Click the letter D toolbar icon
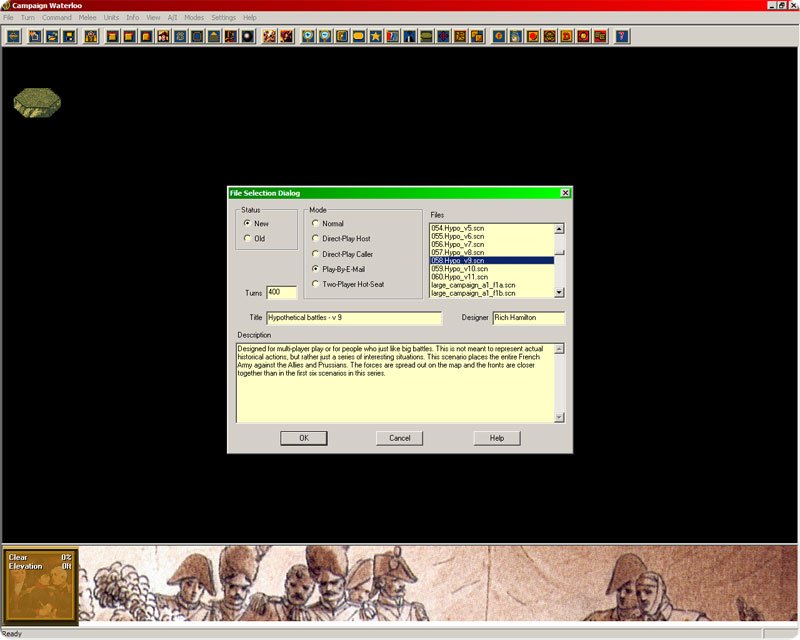 (x=566, y=37)
